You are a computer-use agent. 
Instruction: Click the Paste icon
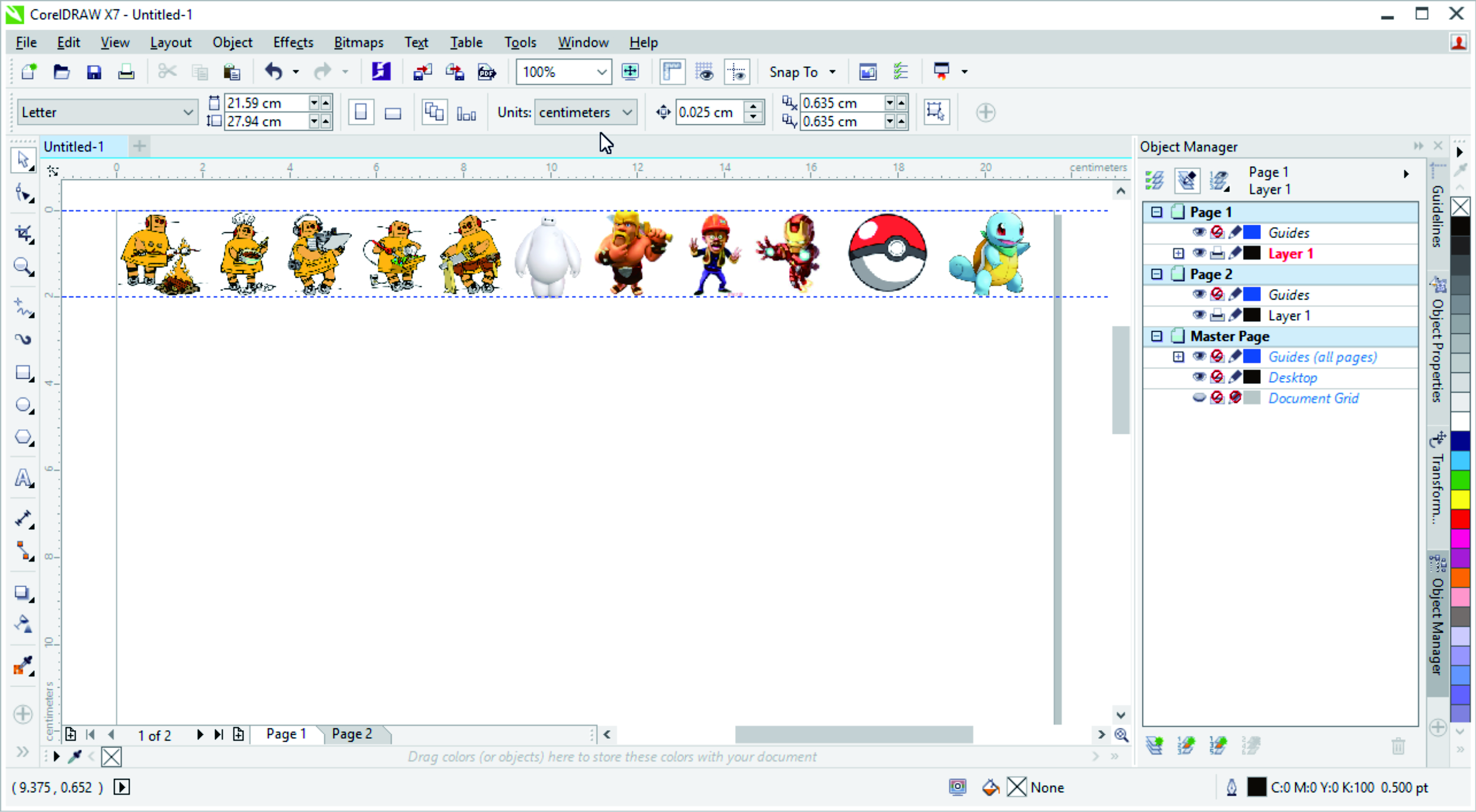pos(232,72)
